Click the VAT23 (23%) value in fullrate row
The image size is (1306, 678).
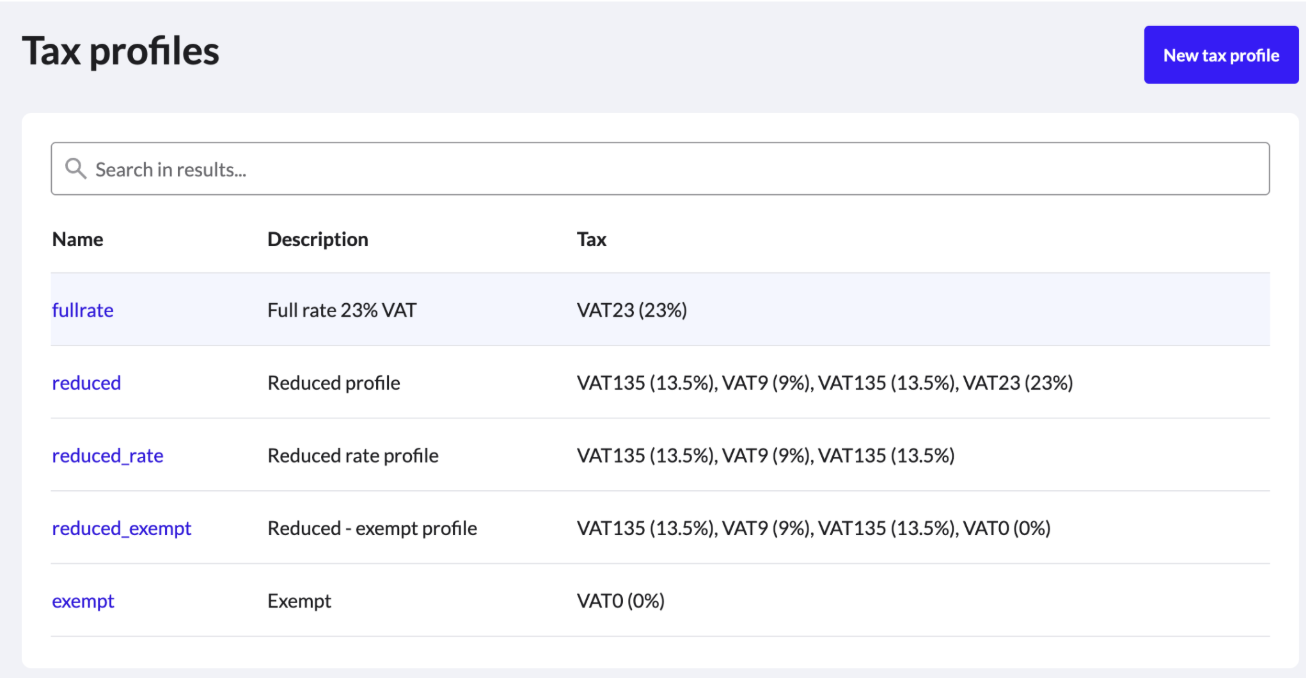click(632, 310)
